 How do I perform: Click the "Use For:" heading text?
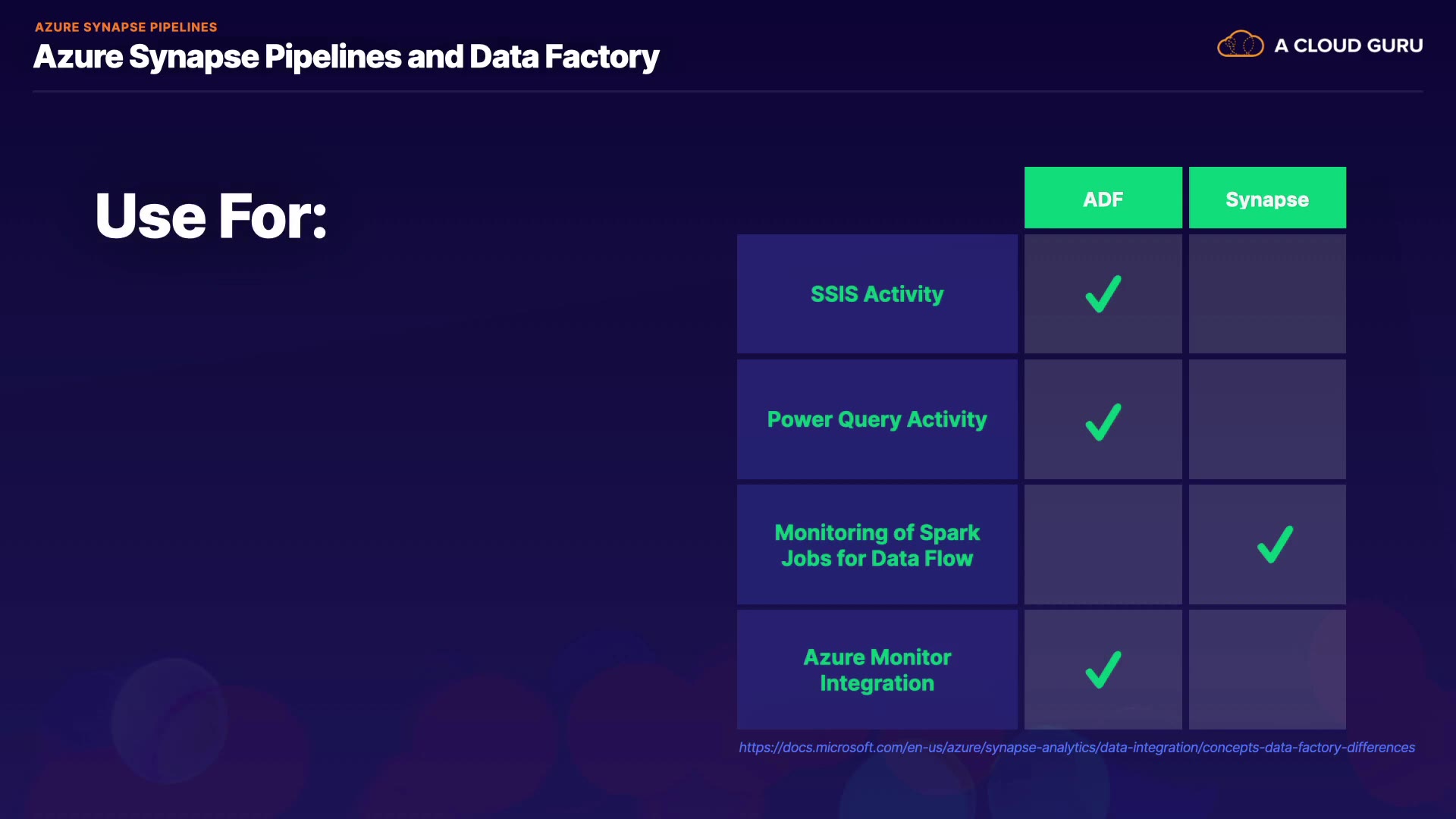click(x=211, y=216)
